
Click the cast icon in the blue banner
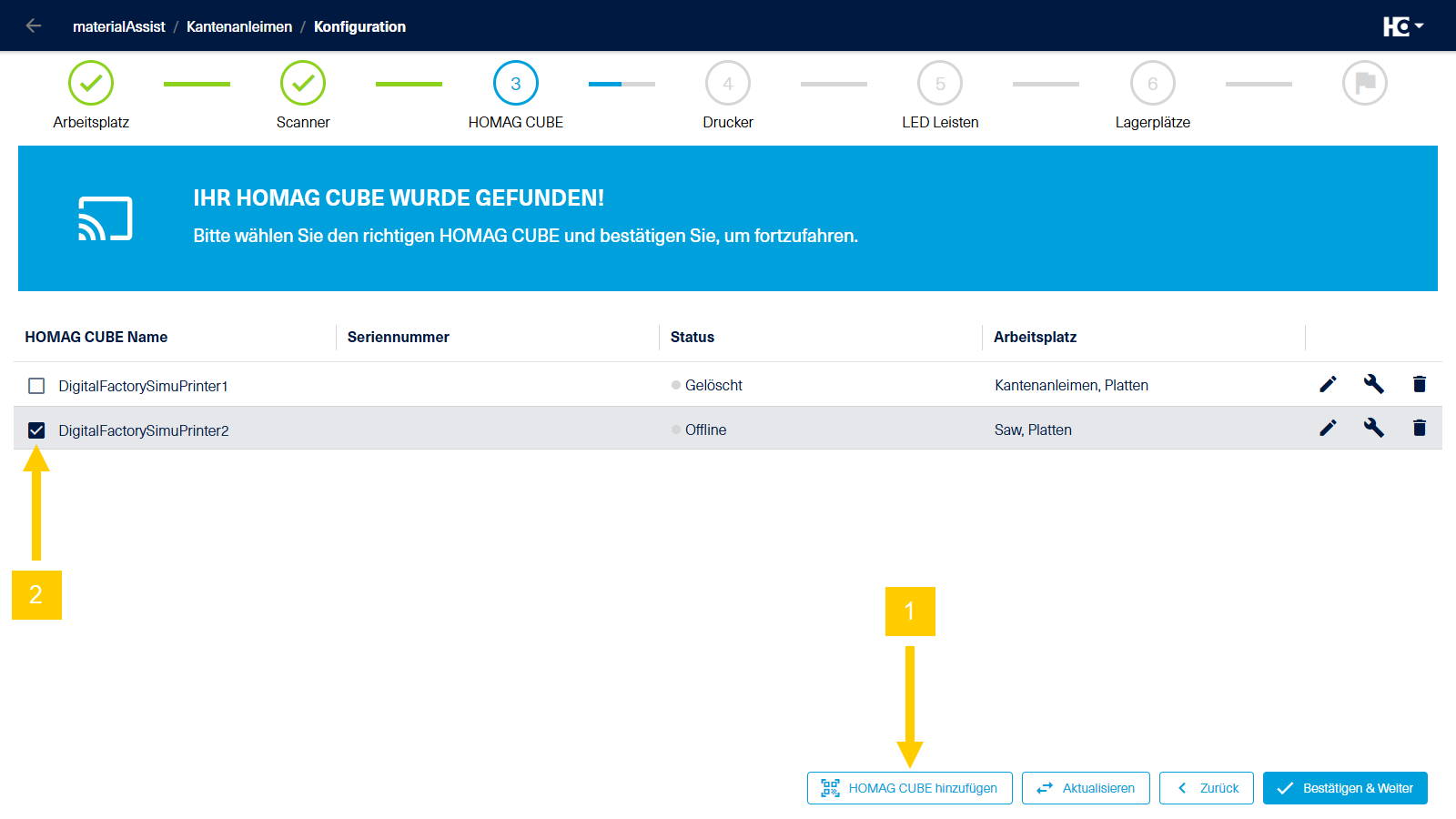106,218
